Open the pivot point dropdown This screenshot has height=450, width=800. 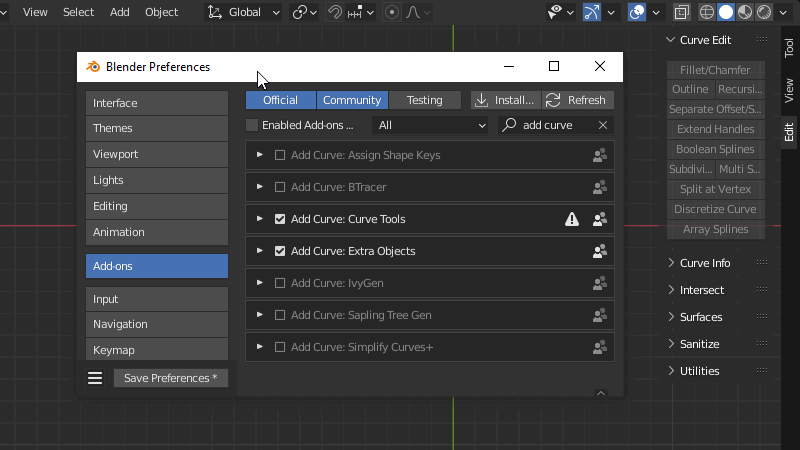point(305,12)
